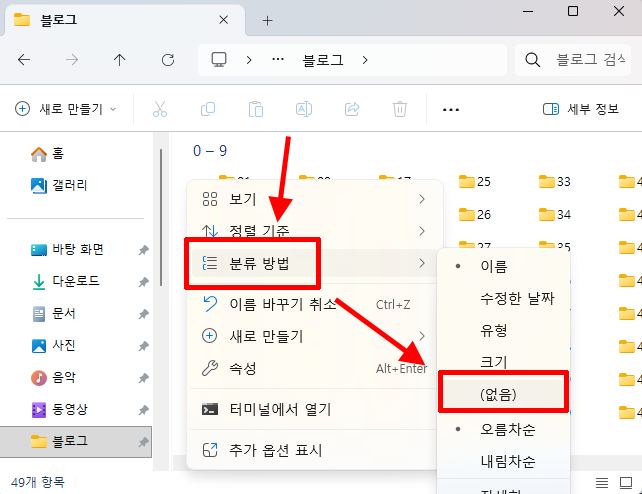Click chevron after 블로그 in address bar
The image size is (642, 494).
coord(365,60)
